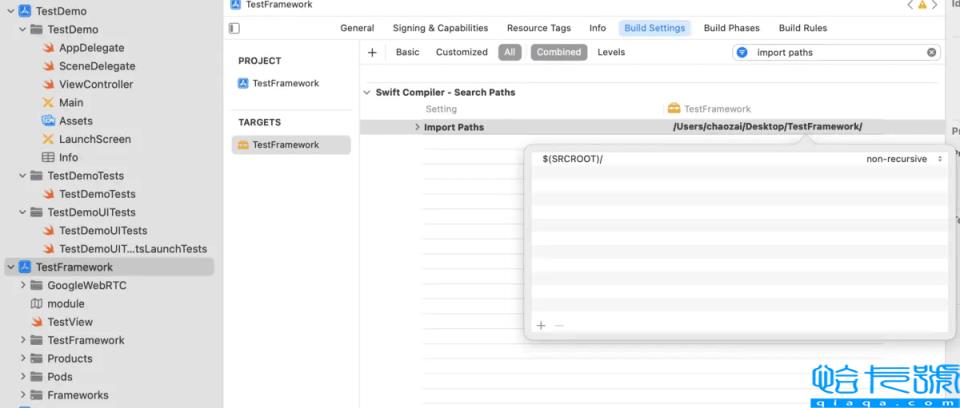The width and height of the screenshot is (960, 408).
Task: Select TestFramework under PROJECT
Action: click(285, 83)
